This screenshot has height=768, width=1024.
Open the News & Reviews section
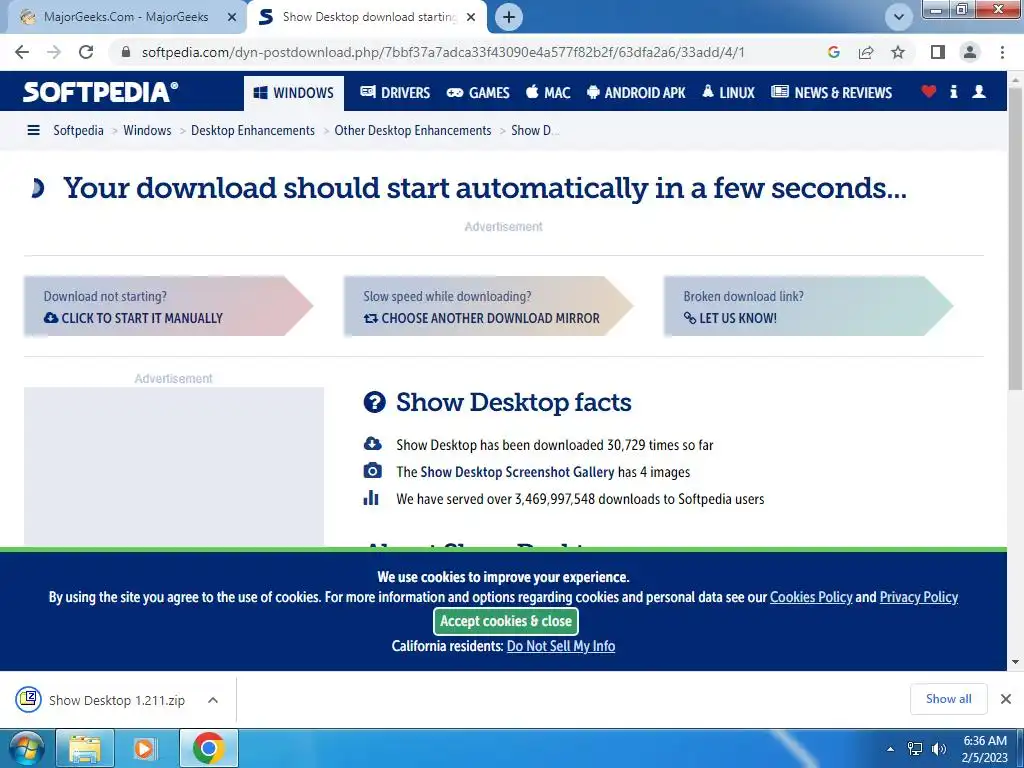[831, 93]
